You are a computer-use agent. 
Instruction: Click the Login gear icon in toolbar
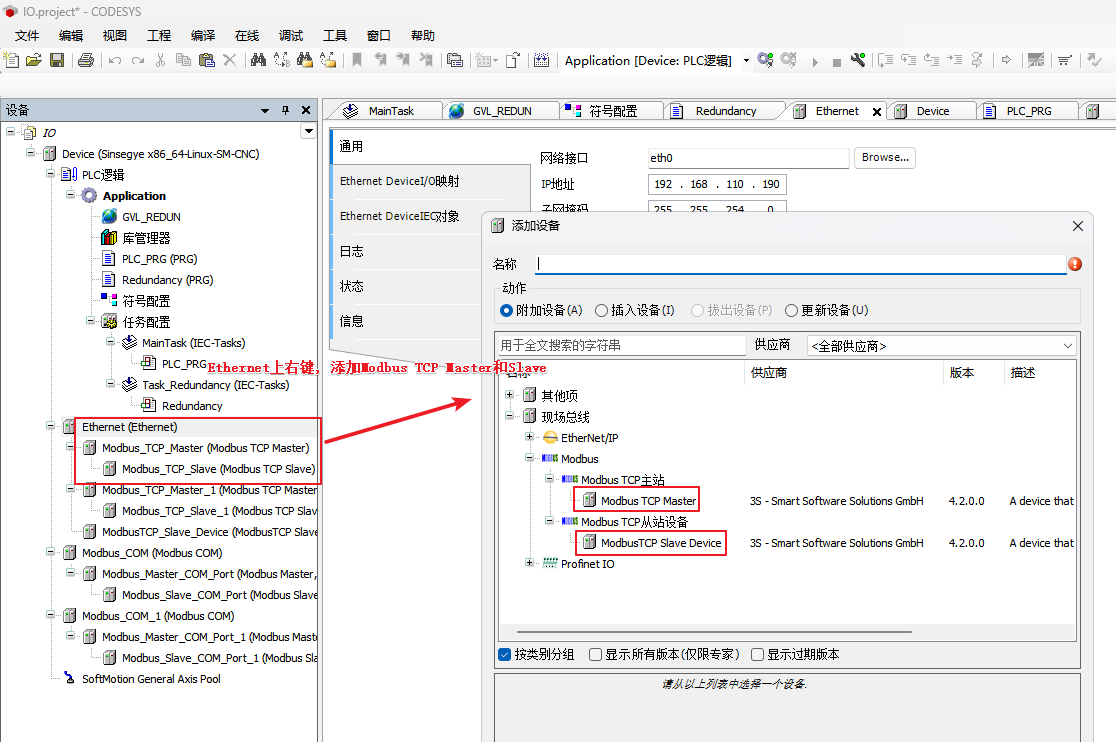coord(765,60)
